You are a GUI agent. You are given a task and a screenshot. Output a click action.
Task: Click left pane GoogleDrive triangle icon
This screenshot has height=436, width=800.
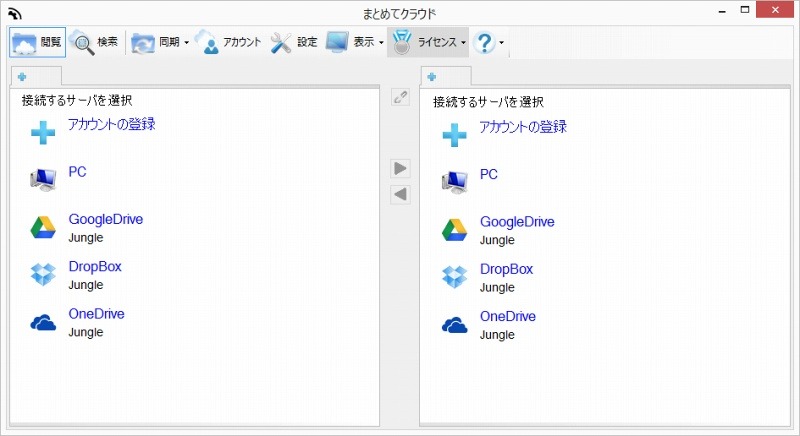[x=43, y=227]
